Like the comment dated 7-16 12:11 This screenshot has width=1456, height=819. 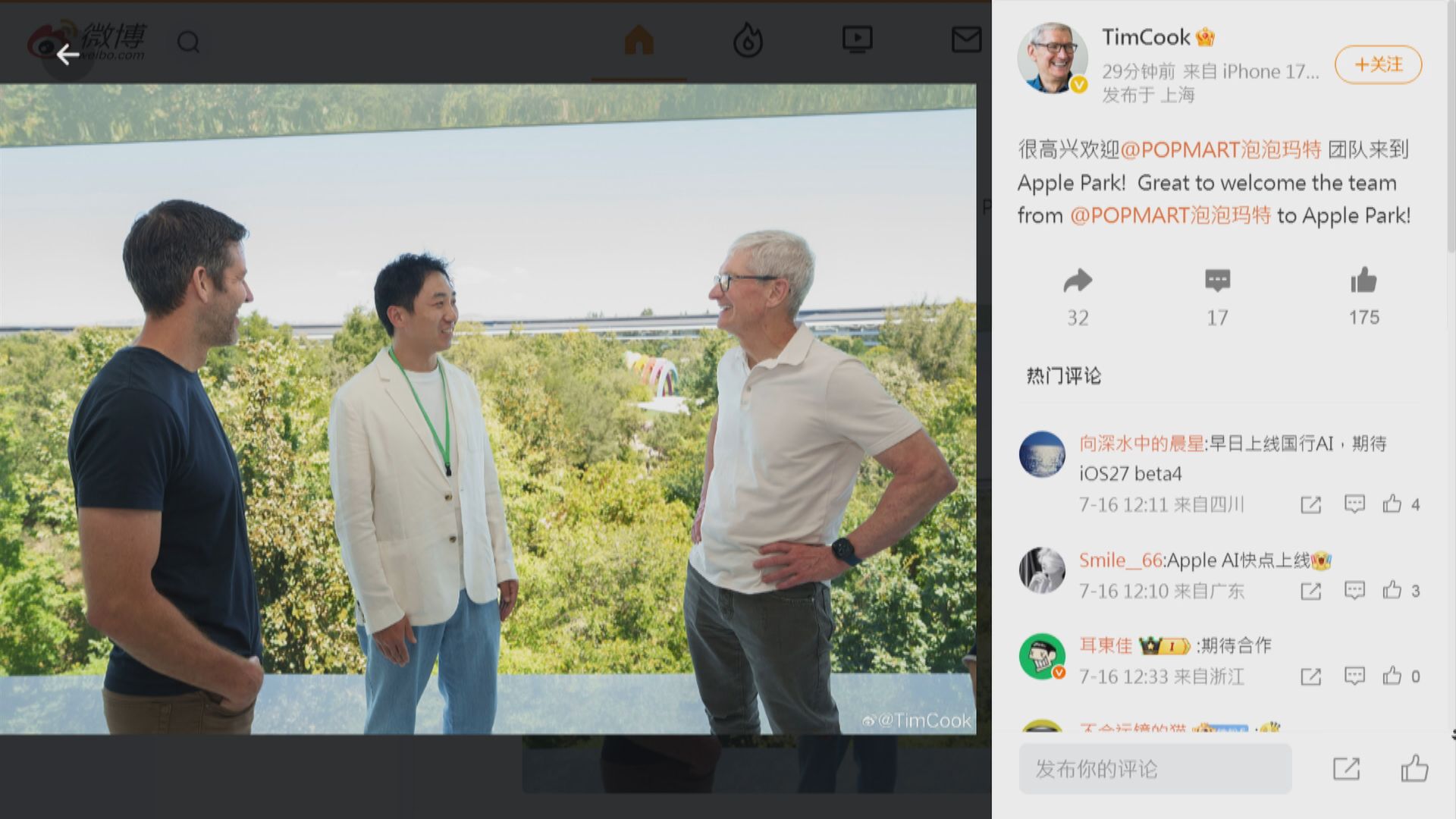[1392, 504]
